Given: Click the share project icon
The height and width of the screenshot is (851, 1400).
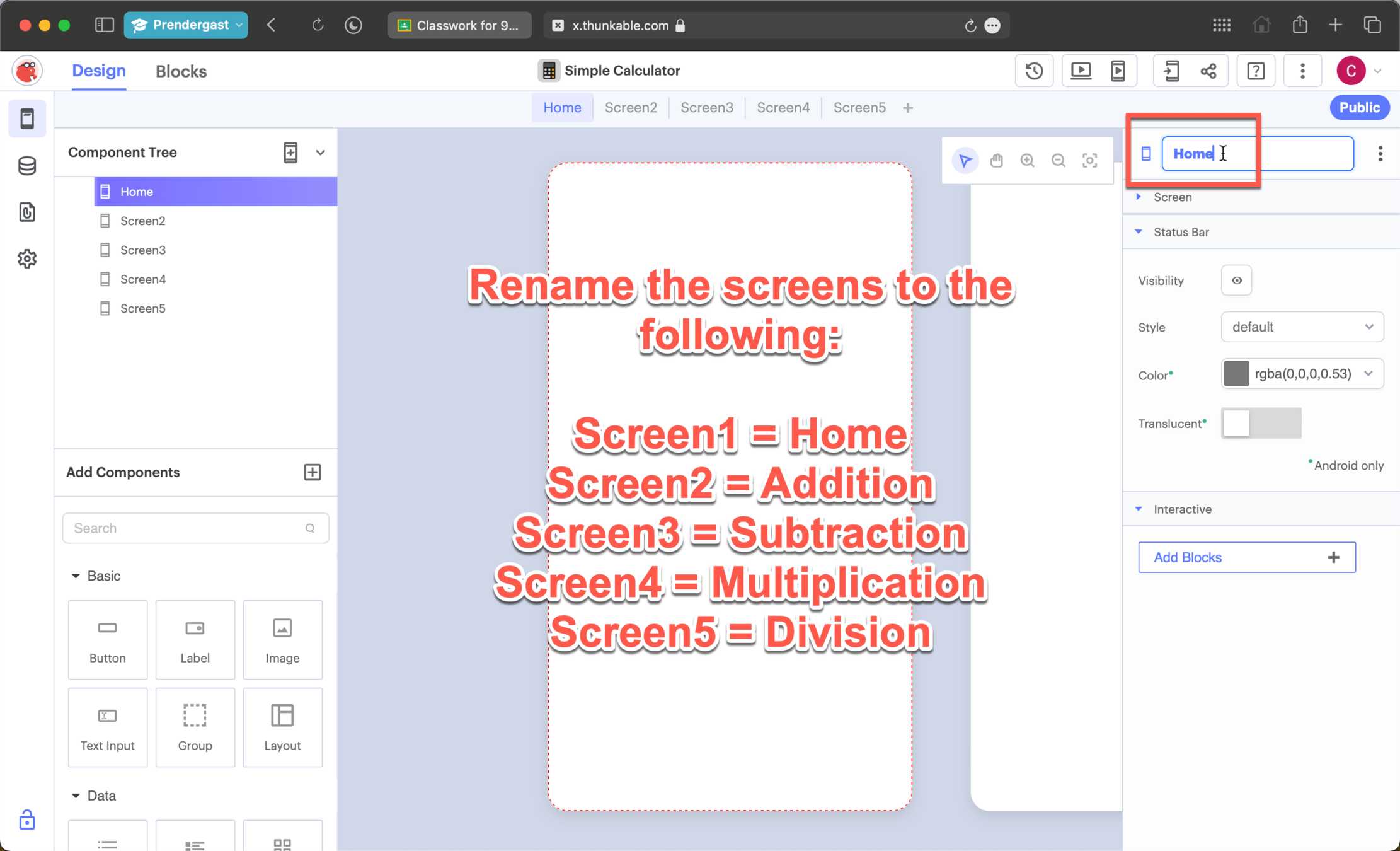Looking at the screenshot, I should 1208,71.
